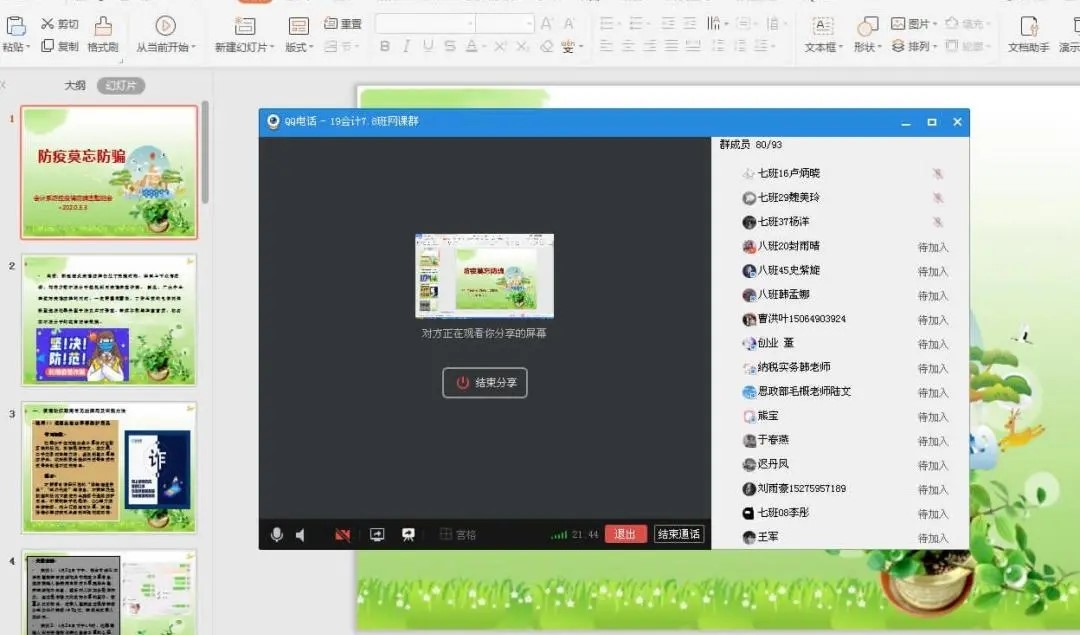Start slideshow with 从当前开始 play icon
1080x635 pixels.
click(x=166, y=27)
